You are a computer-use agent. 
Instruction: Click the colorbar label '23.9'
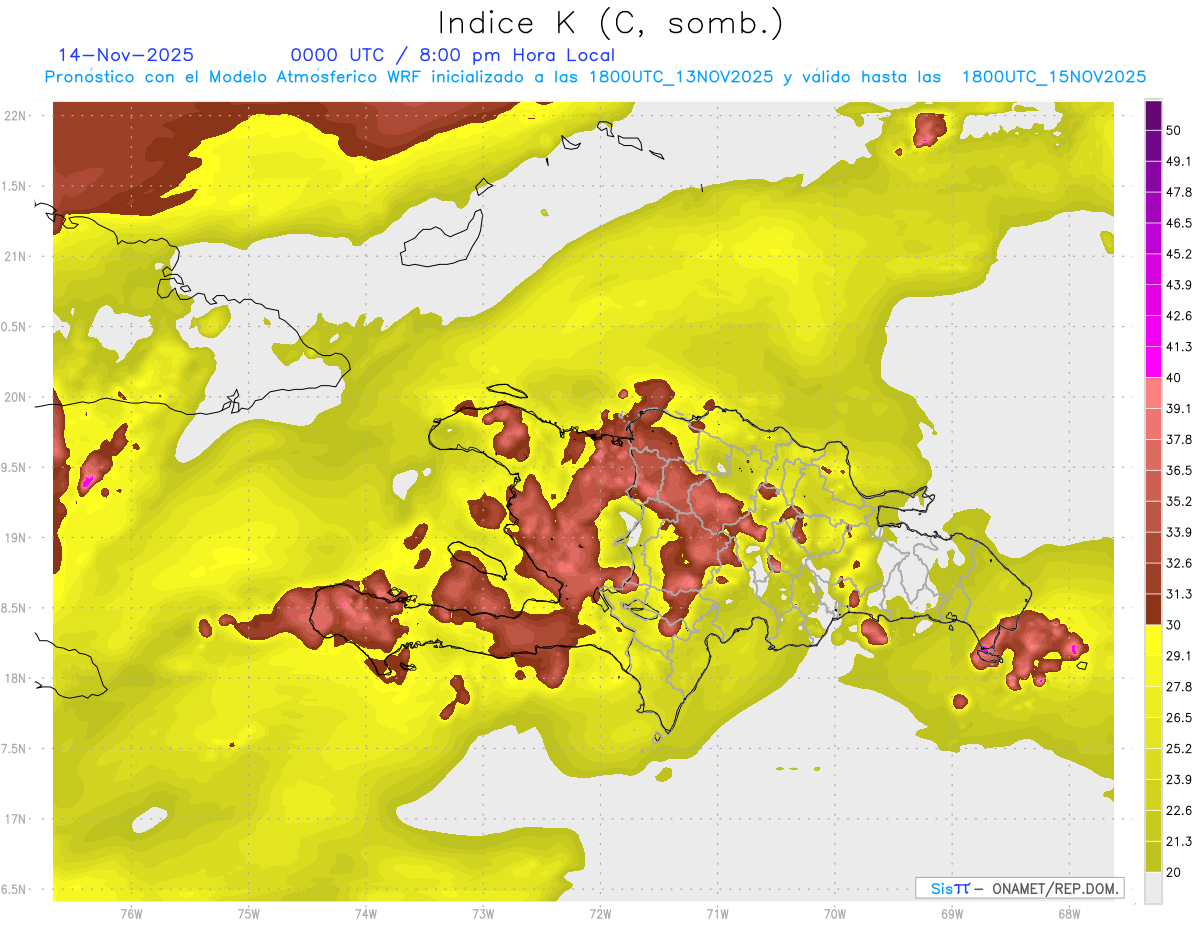(1179, 779)
